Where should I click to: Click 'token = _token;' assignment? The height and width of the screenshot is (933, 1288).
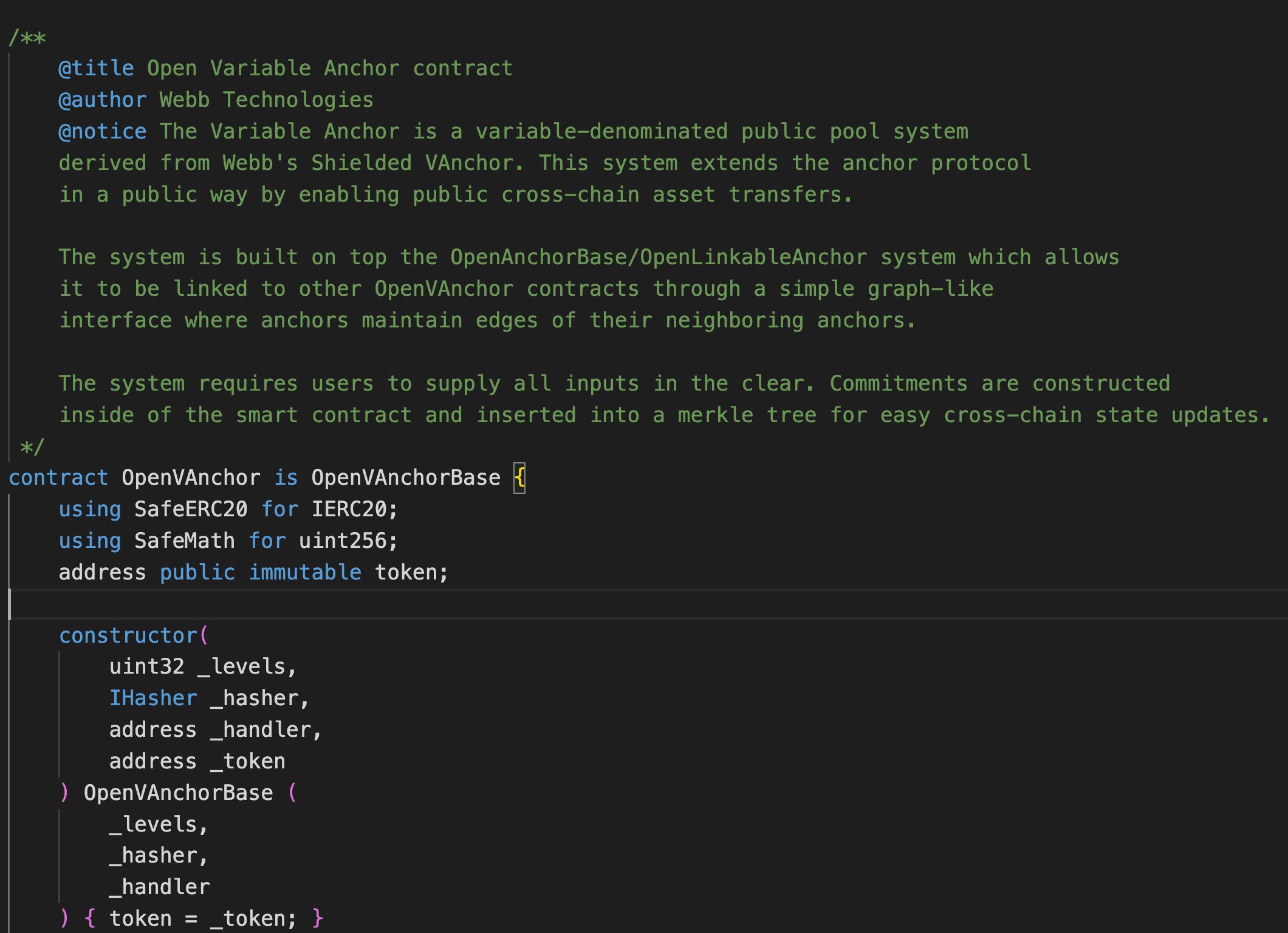204,919
